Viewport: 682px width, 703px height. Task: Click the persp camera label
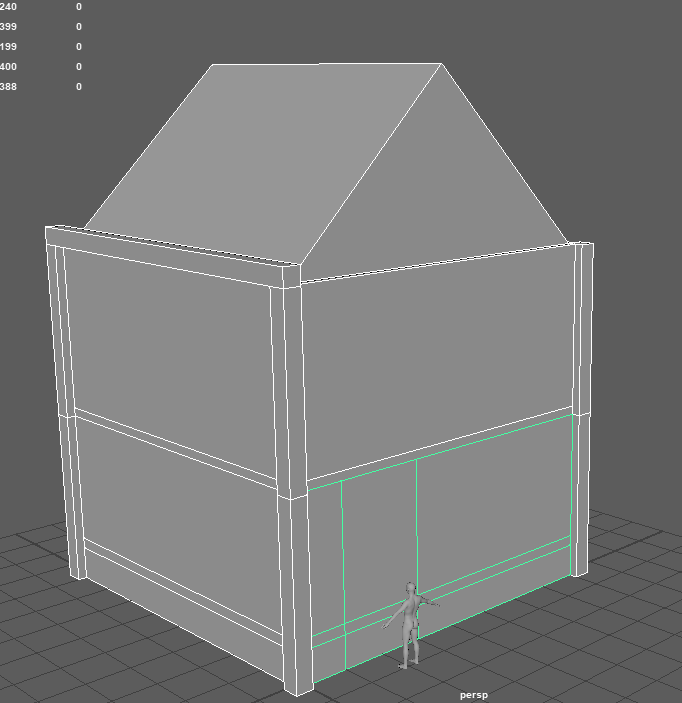pyautogui.click(x=473, y=695)
